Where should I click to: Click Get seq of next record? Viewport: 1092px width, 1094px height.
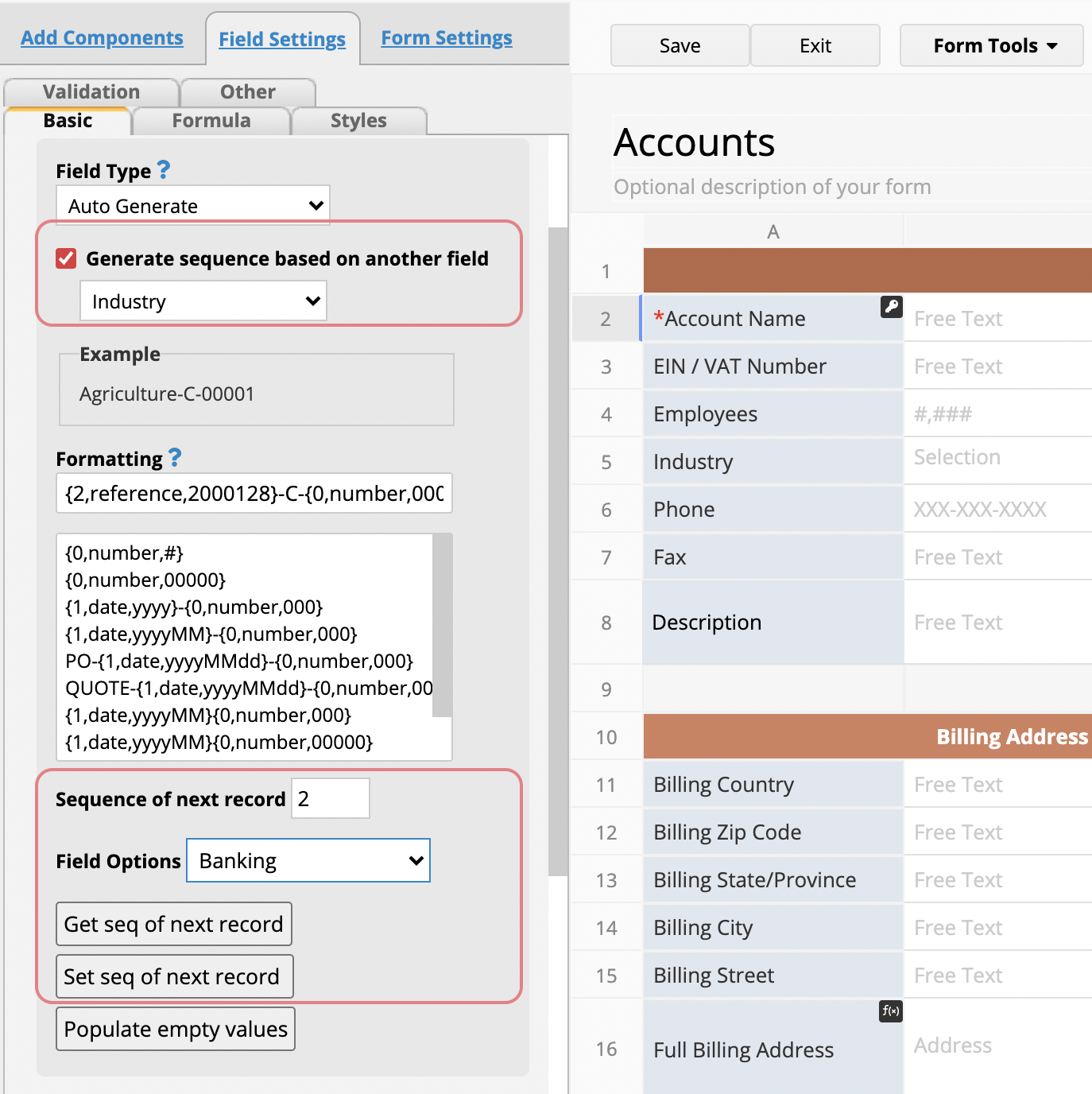click(174, 924)
